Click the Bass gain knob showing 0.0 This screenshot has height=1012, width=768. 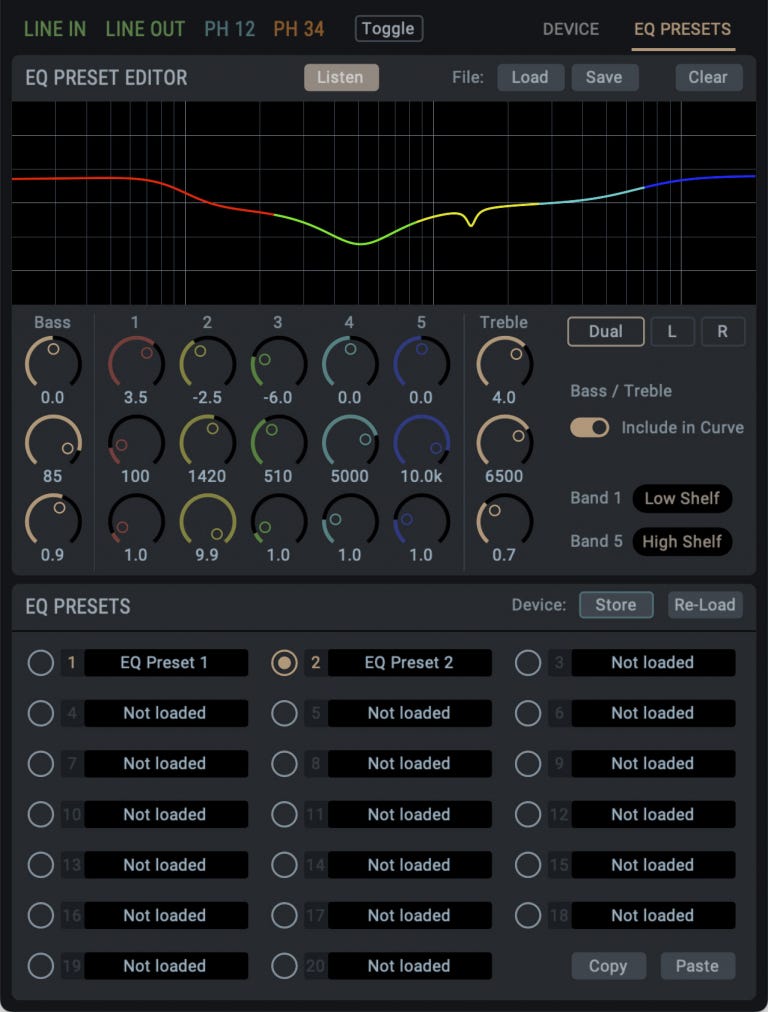[52, 362]
